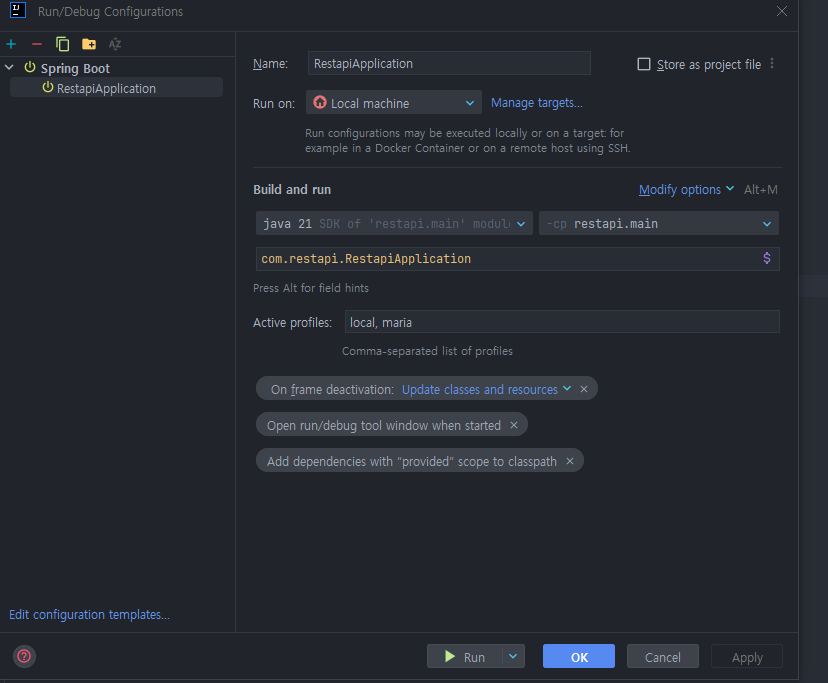Viewport: 828px width, 683px height.
Task: Remove the selected configuration
Action: (x=36, y=44)
